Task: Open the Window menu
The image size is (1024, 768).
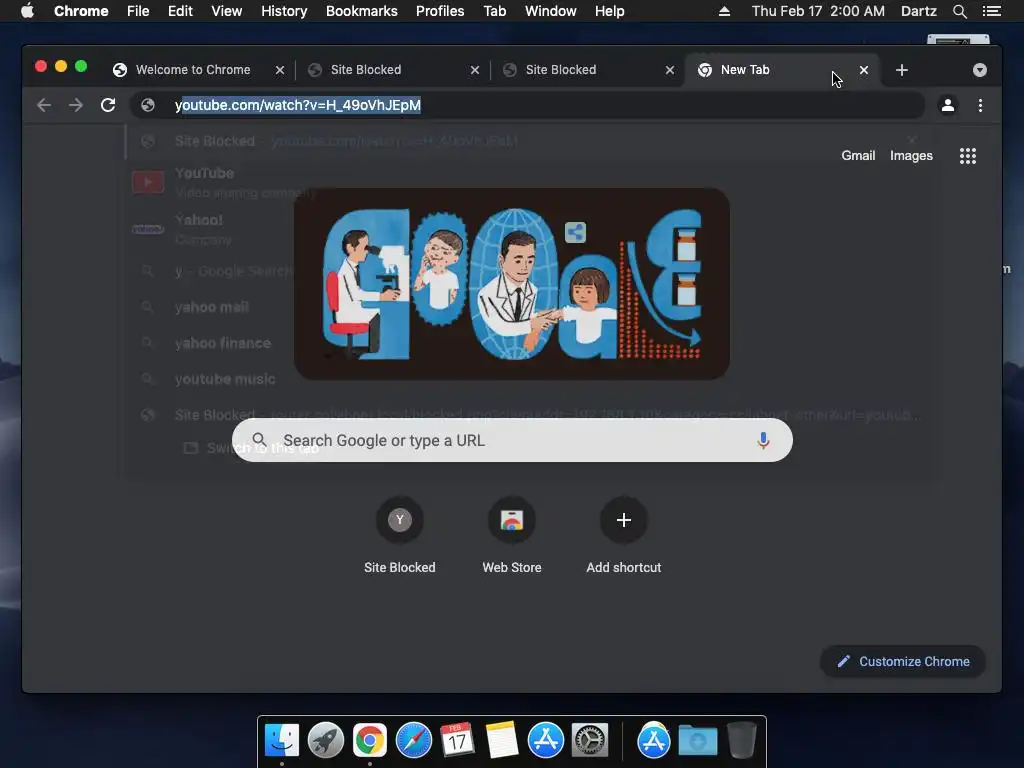Action: [x=551, y=11]
